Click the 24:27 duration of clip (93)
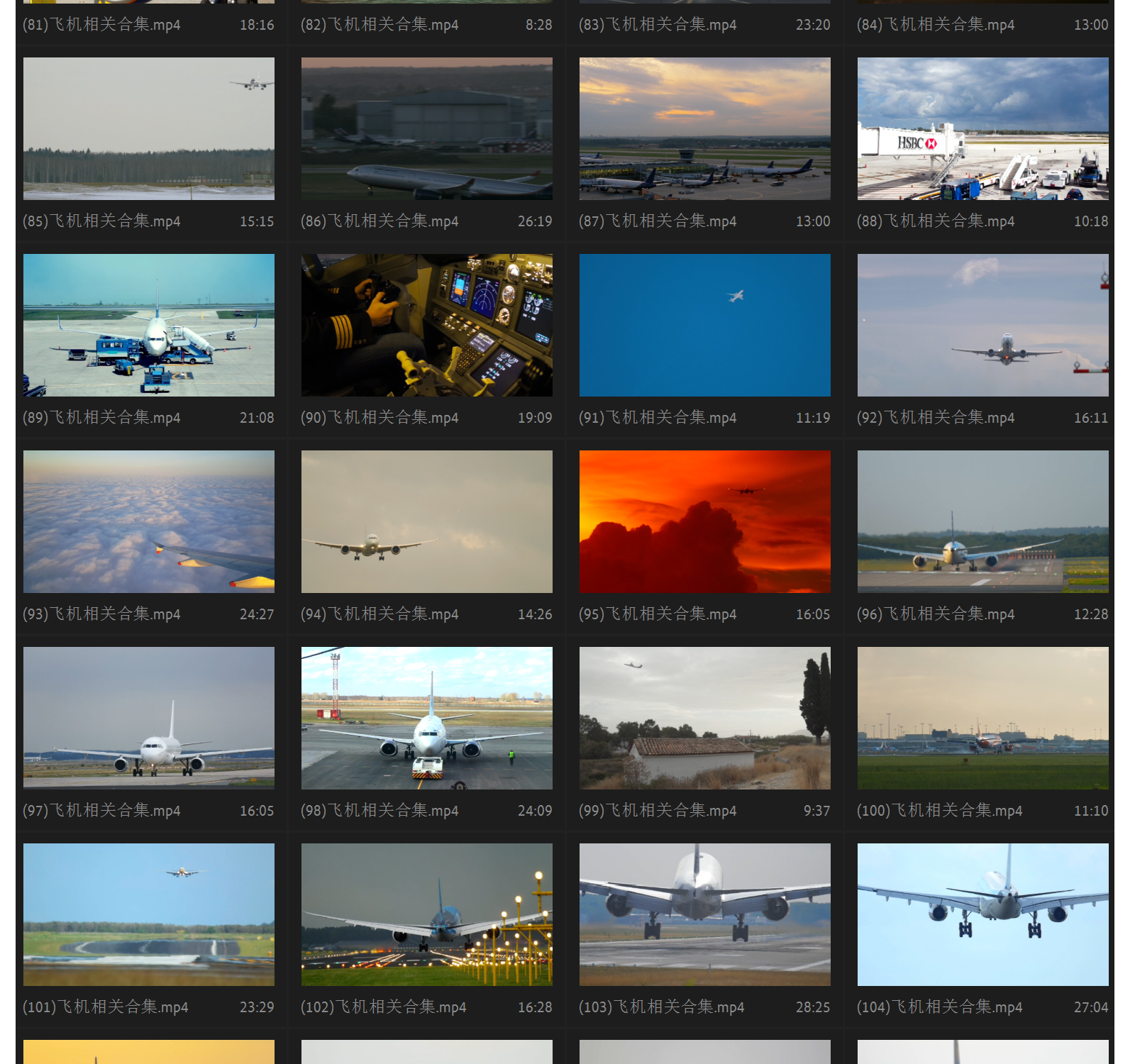1135x1064 pixels. [257, 614]
